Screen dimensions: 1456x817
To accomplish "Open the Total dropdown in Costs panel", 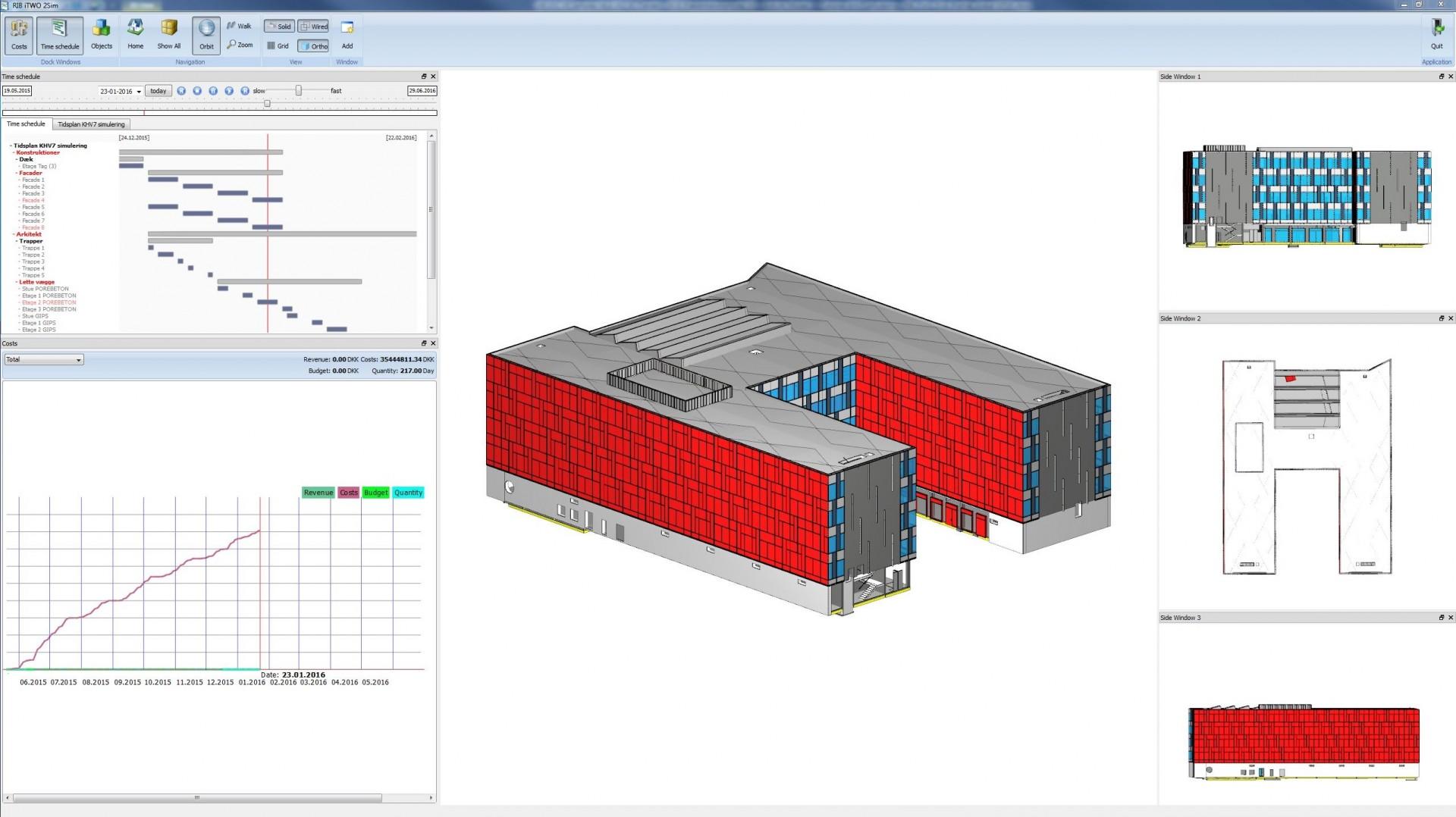I will [x=44, y=360].
